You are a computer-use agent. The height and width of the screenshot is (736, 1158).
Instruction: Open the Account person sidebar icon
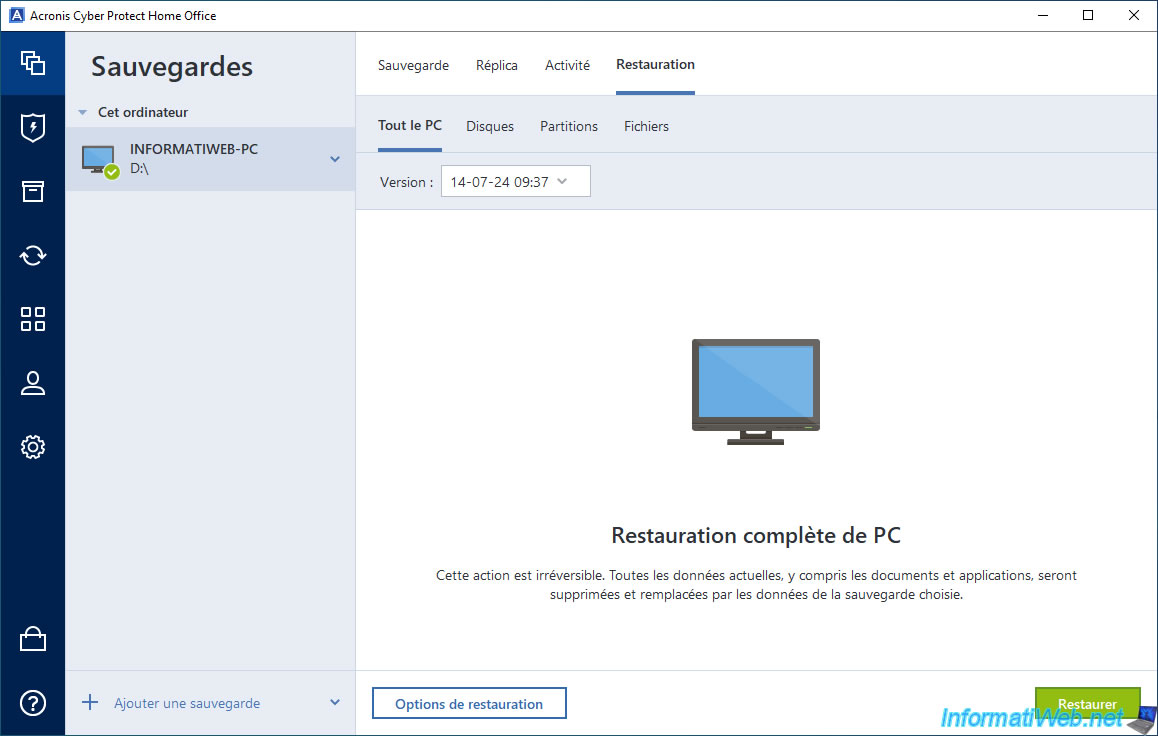click(x=32, y=383)
